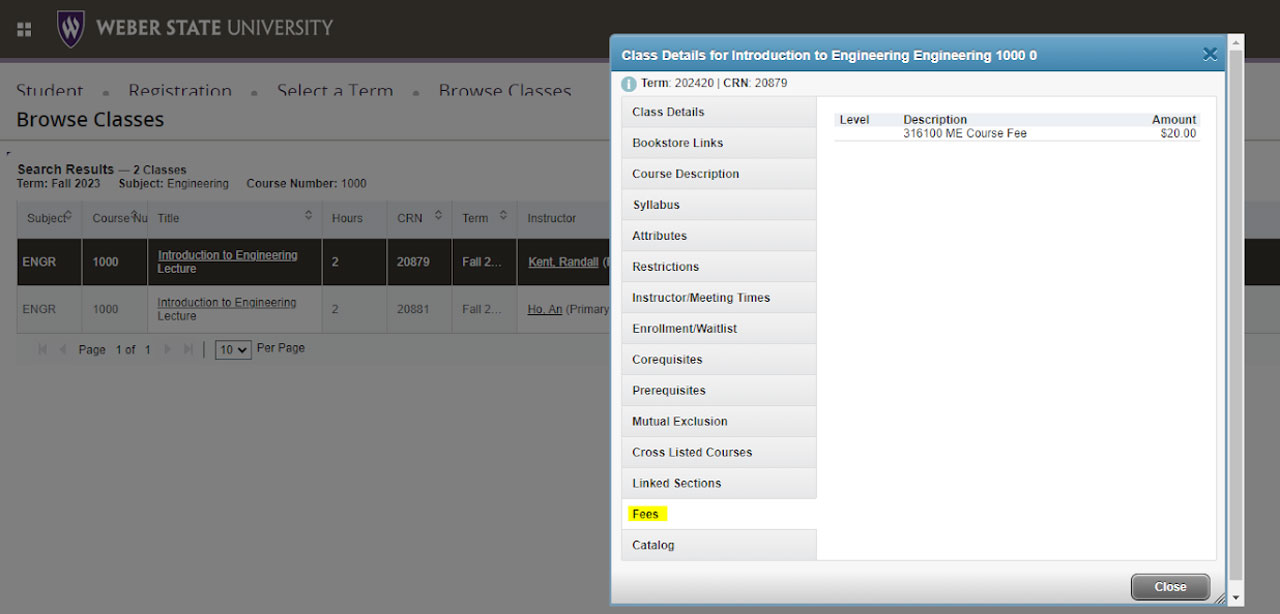This screenshot has height=614, width=1280.
Task: Open the Catalog tab
Action: point(653,545)
